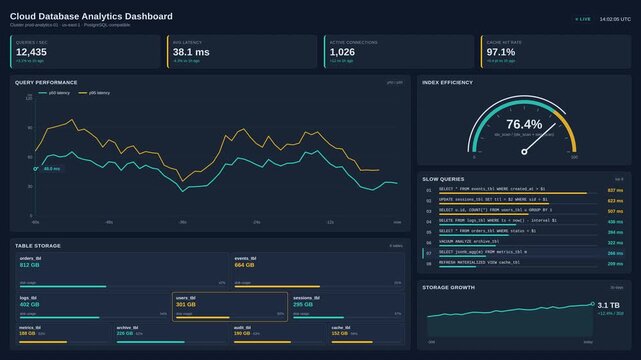Screen dimensions: 641x360
Task: Open the sessions_tbl storage tile
Action: click(347, 306)
